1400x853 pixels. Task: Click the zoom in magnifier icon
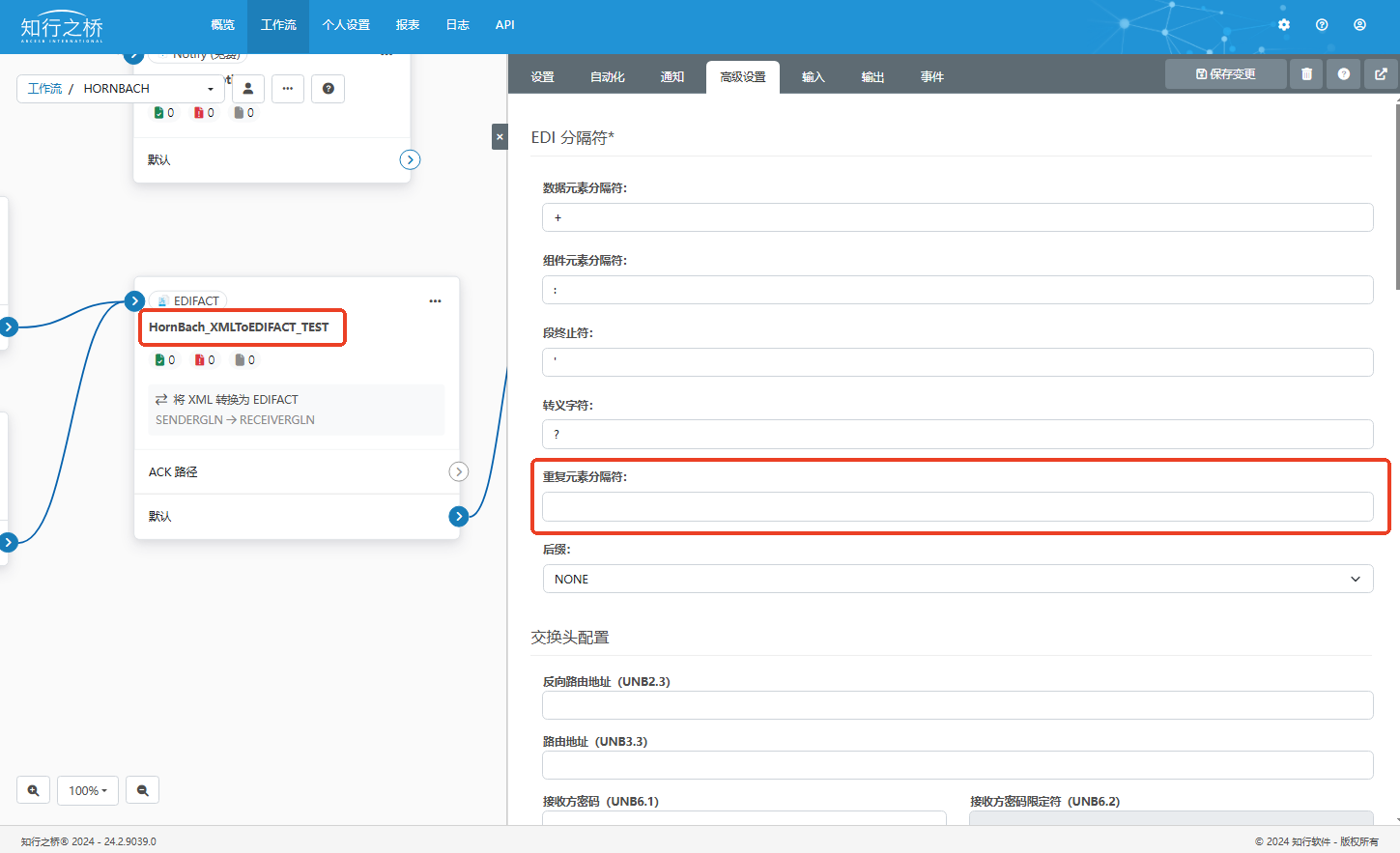pos(33,790)
